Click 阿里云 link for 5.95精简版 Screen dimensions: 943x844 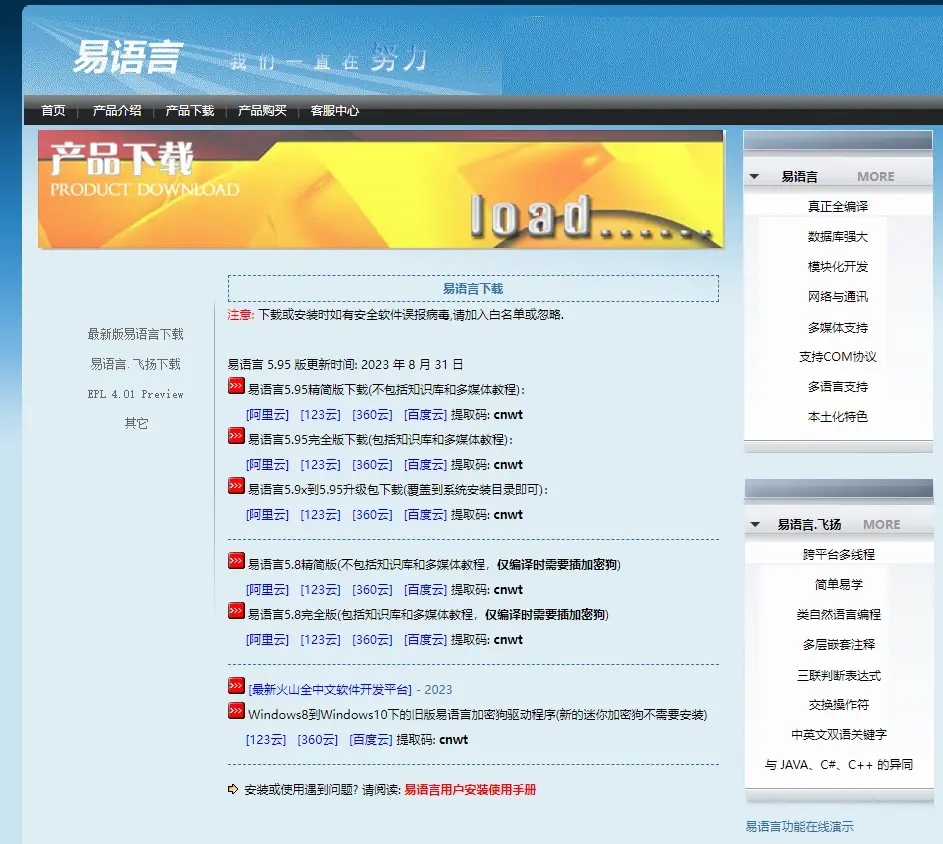(267, 414)
